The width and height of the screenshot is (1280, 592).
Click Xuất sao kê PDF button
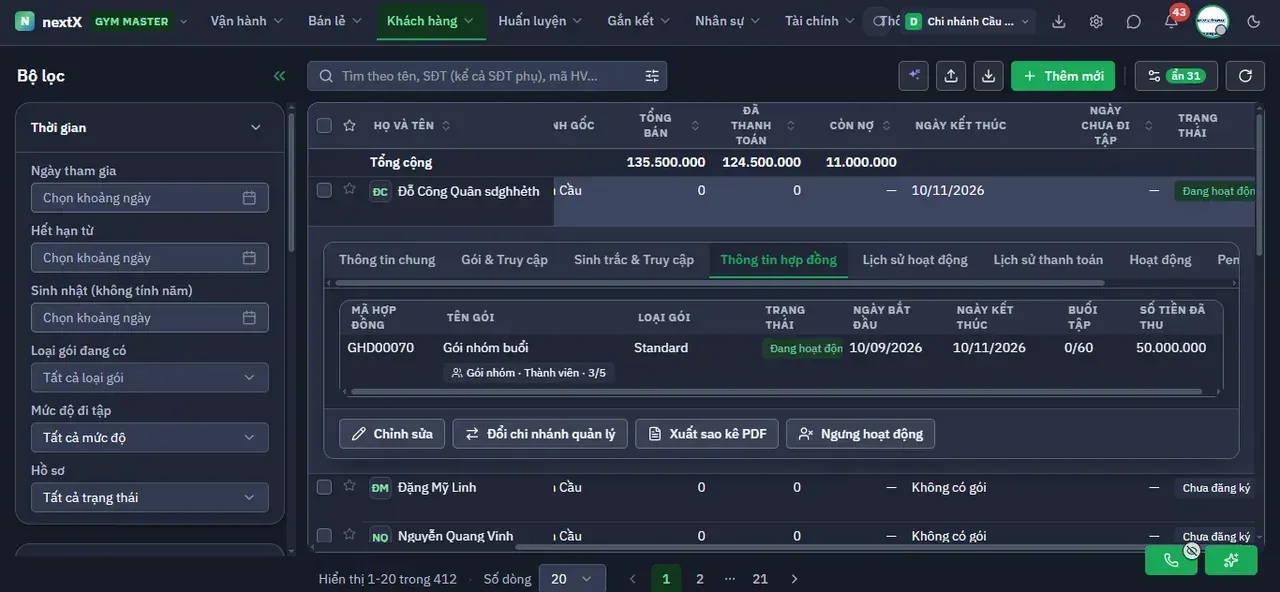[x=707, y=434]
